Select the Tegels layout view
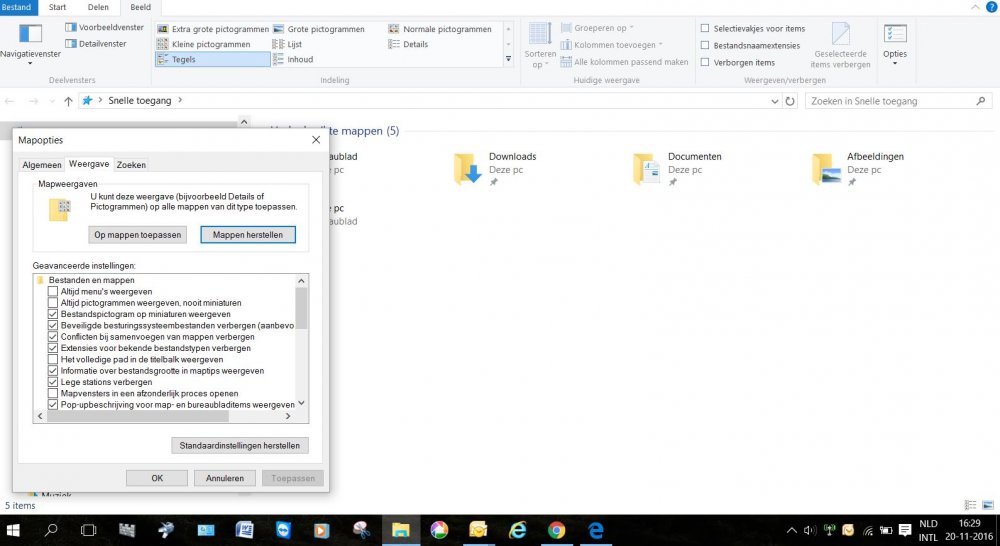1000x546 pixels. [212, 60]
